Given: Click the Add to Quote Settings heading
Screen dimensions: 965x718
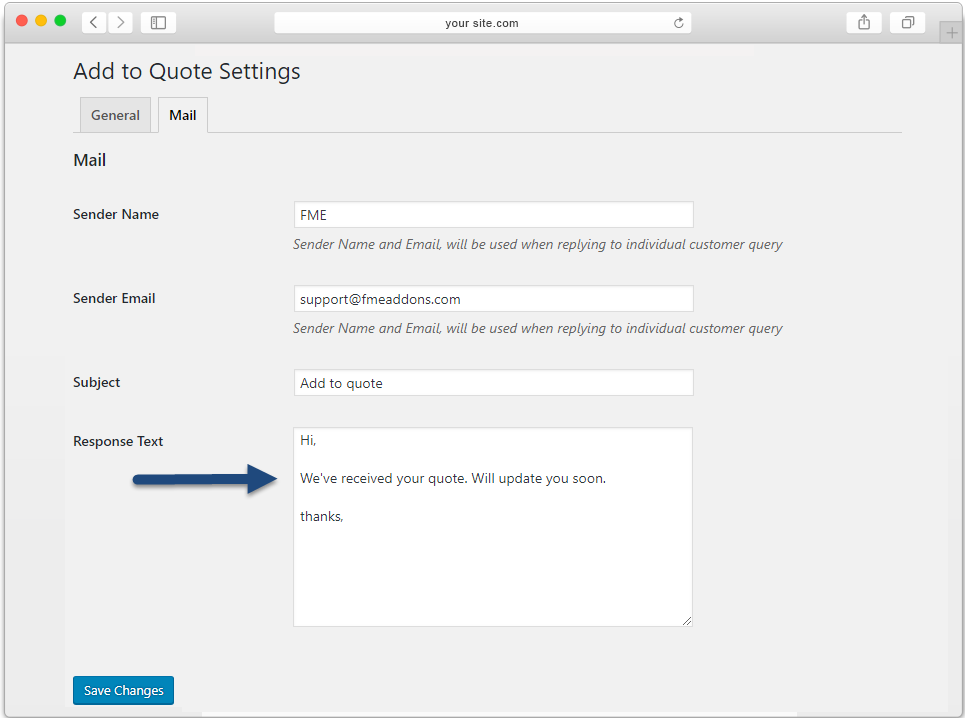Looking at the screenshot, I should pos(186,71).
